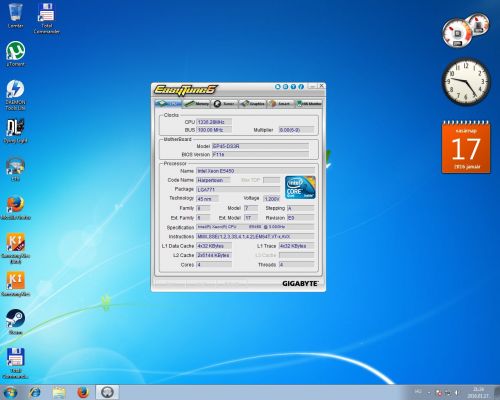Click the Specification field
The width and height of the screenshot is (500, 400).
pyautogui.click(x=255, y=227)
